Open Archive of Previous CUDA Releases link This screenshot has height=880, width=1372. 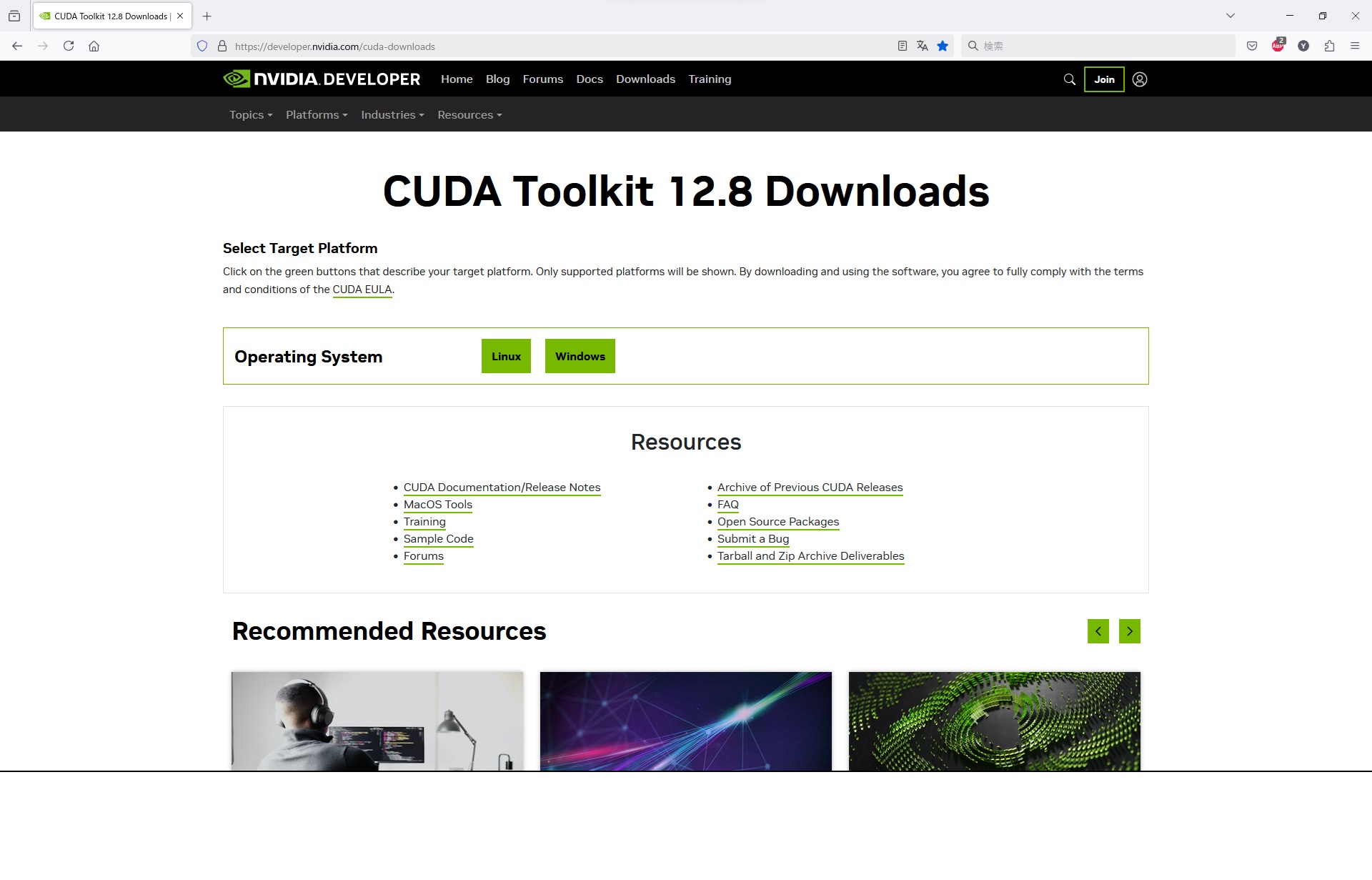coord(810,488)
